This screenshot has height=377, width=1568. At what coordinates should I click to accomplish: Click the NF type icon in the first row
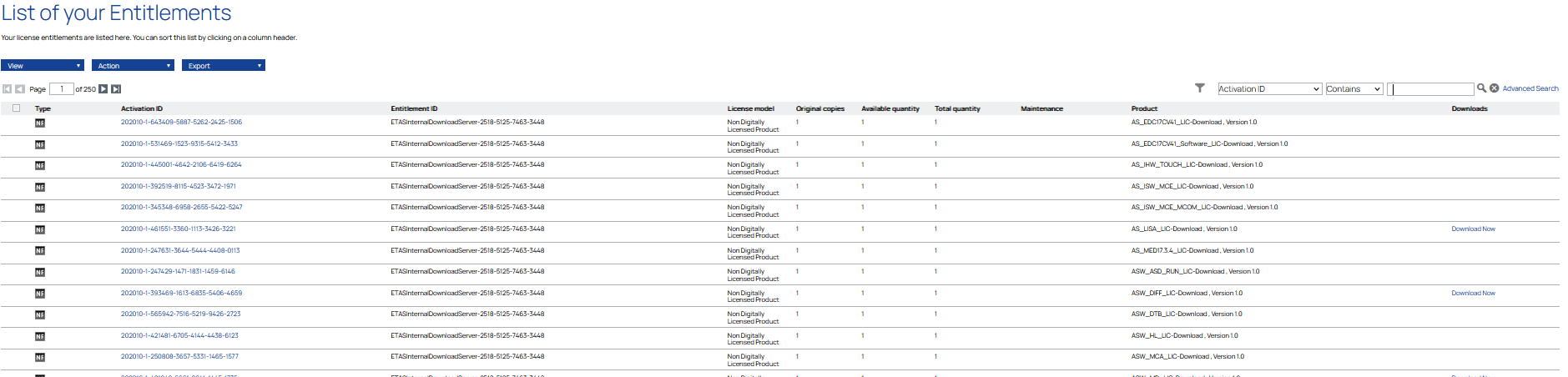40,123
